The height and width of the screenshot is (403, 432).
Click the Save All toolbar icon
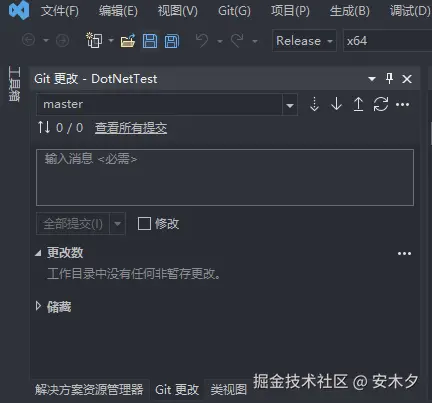coord(172,41)
